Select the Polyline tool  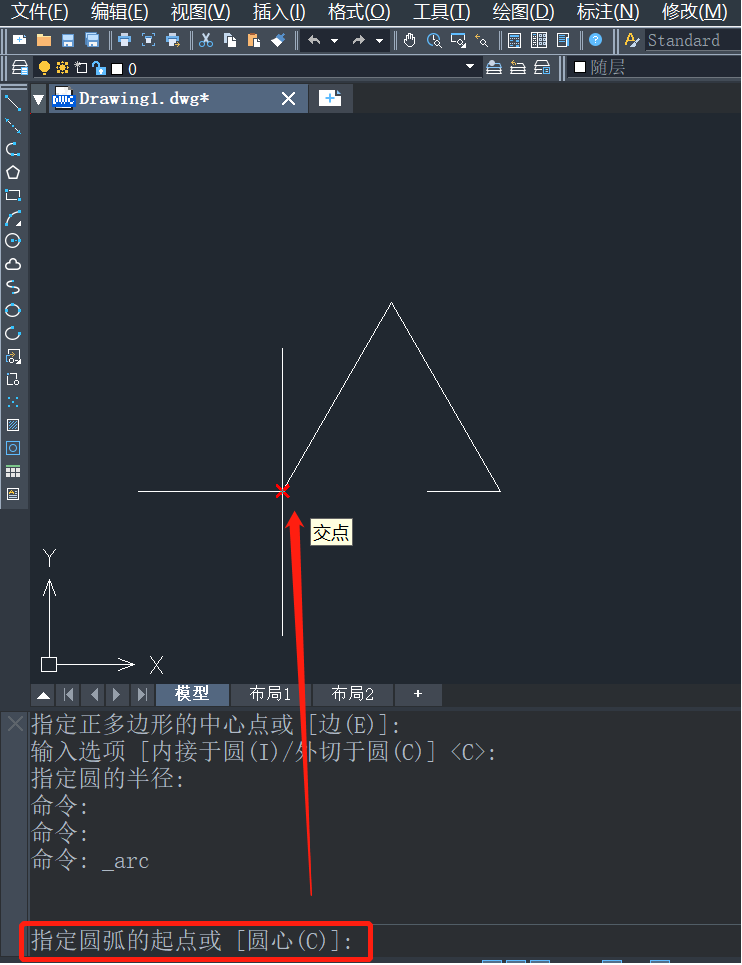click(13, 149)
